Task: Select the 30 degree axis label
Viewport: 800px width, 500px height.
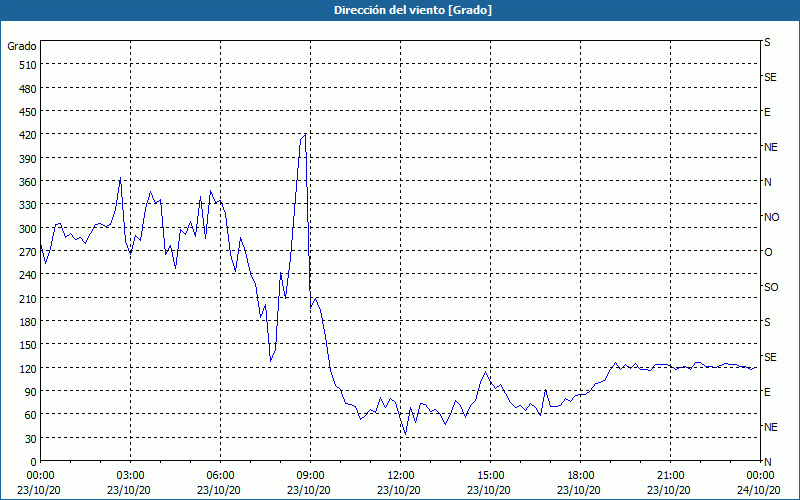Action: pyautogui.click(x=31, y=439)
